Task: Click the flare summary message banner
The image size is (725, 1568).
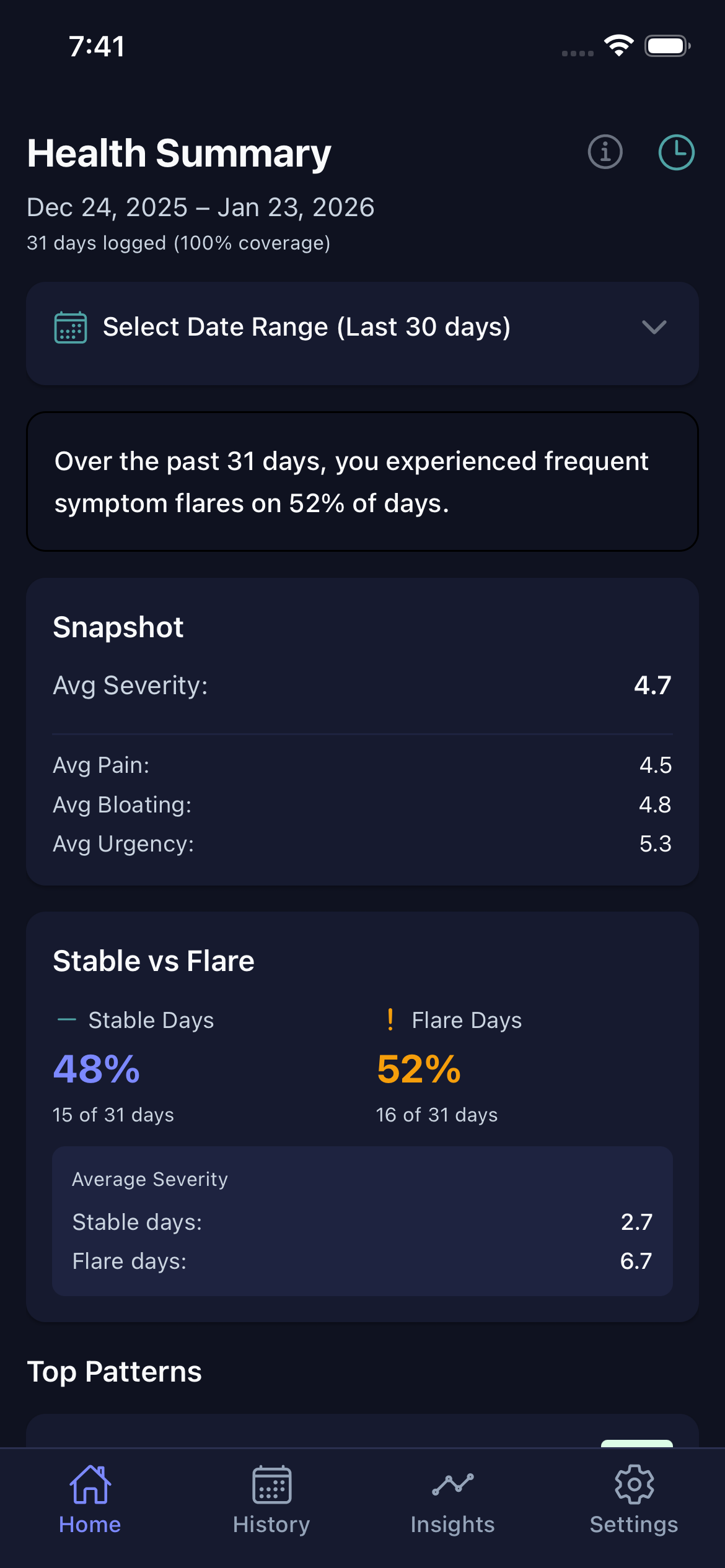Action: point(362,481)
